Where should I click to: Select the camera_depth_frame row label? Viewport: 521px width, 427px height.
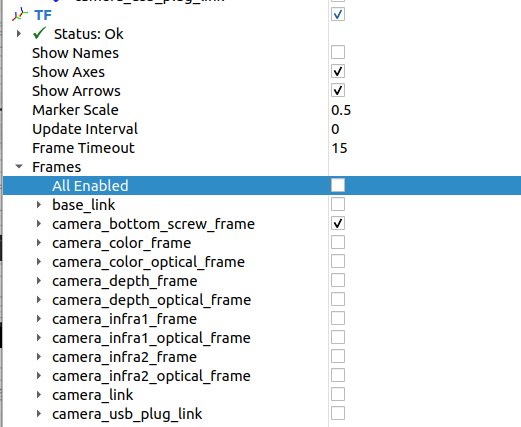click(125, 281)
